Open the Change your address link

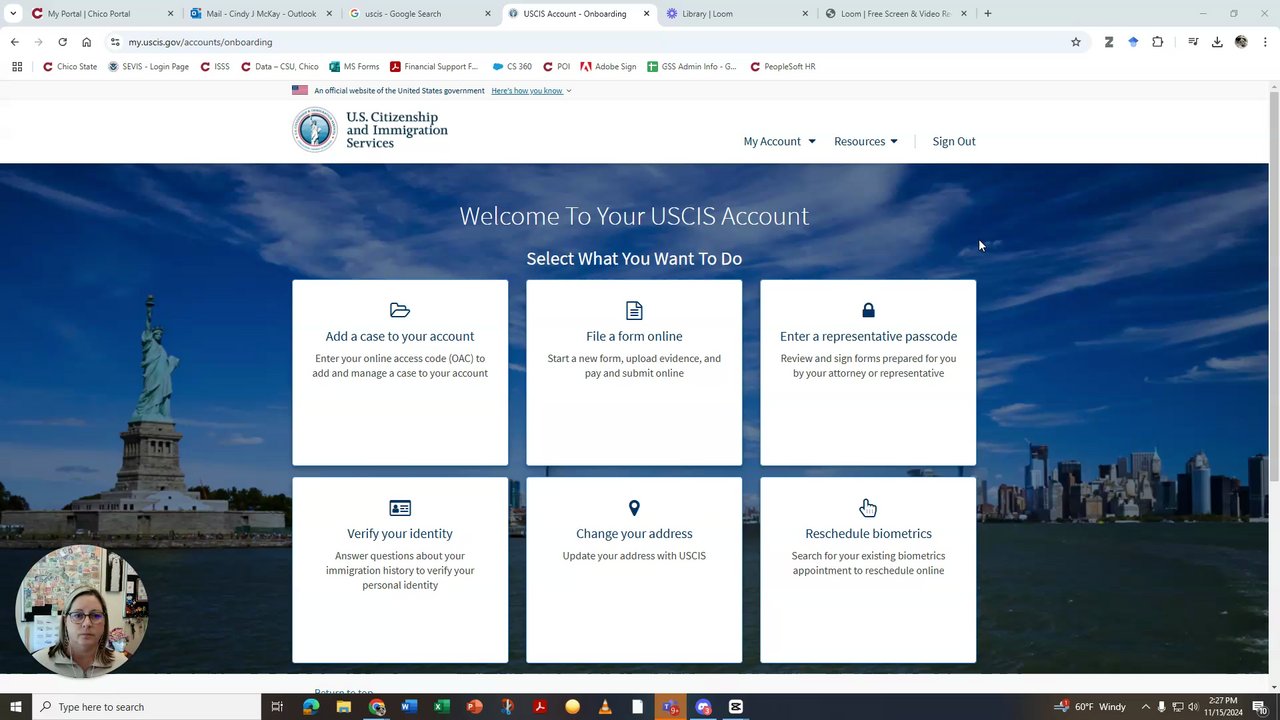tap(634, 534)
